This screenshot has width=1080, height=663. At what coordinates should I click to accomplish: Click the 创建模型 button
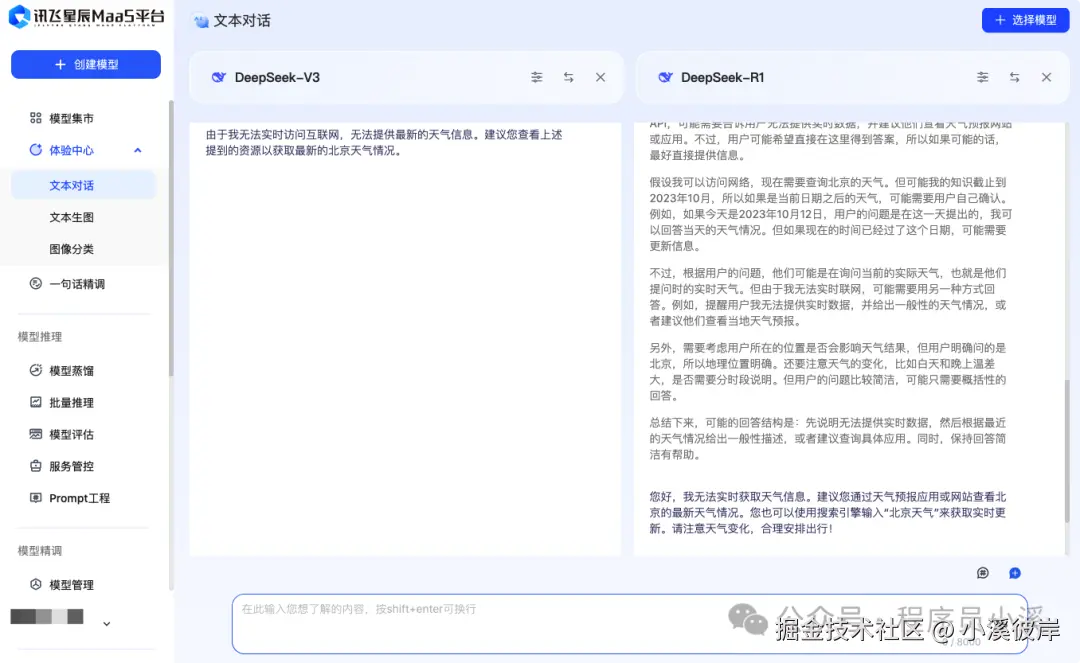tap(86, 64)
